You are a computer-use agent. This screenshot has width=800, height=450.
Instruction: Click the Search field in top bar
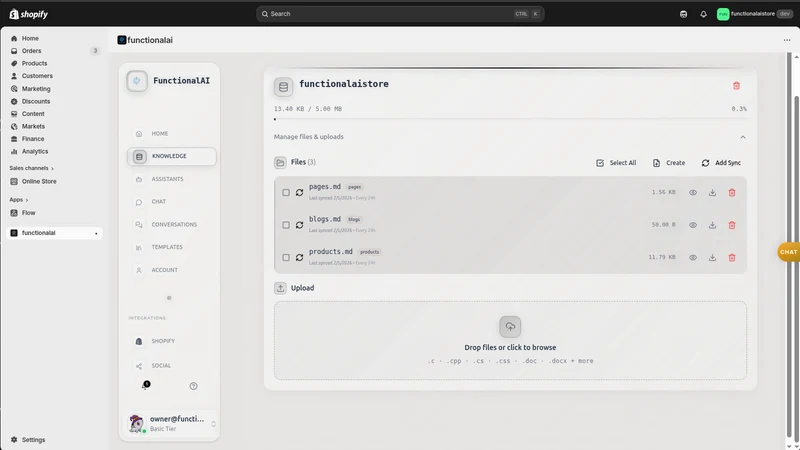tap(400, 14)
